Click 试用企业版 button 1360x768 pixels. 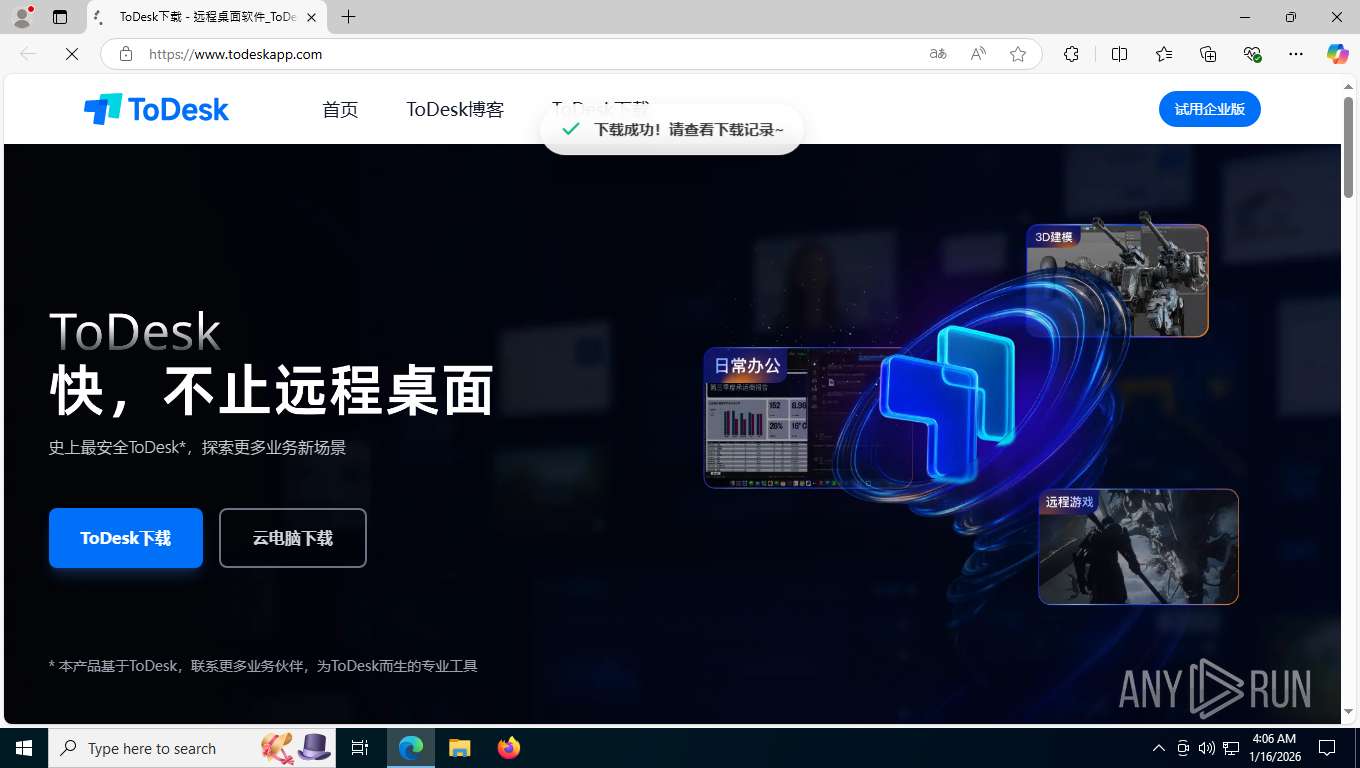(1209, 109)
